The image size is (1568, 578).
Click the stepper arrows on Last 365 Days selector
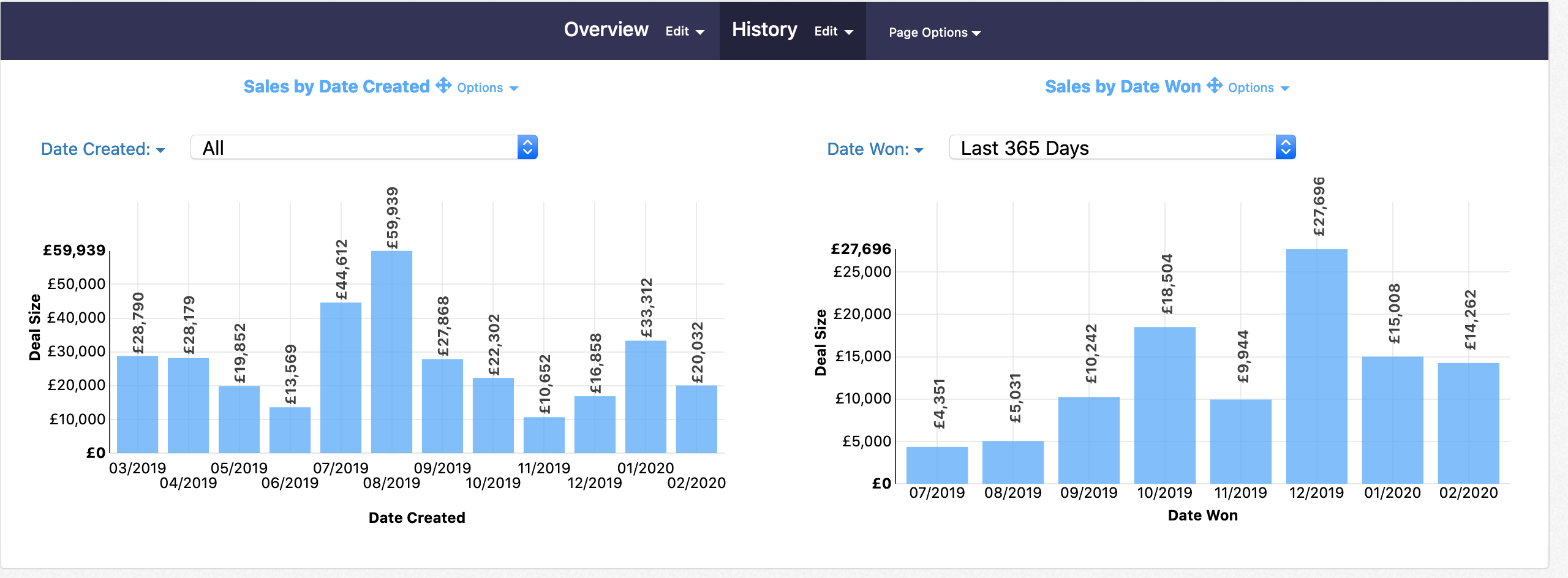coord(1284,147)
